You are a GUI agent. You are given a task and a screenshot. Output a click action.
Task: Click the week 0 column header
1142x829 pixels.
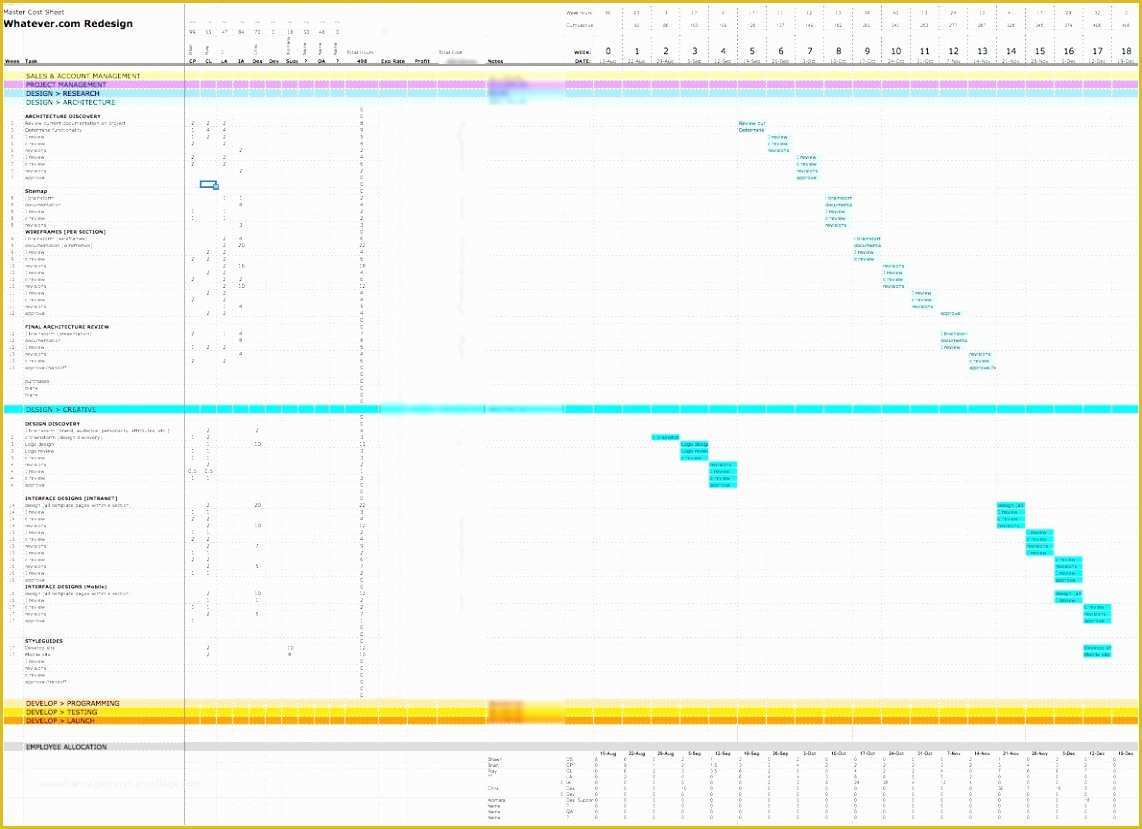pyautogui.click(x=608, y=51)
